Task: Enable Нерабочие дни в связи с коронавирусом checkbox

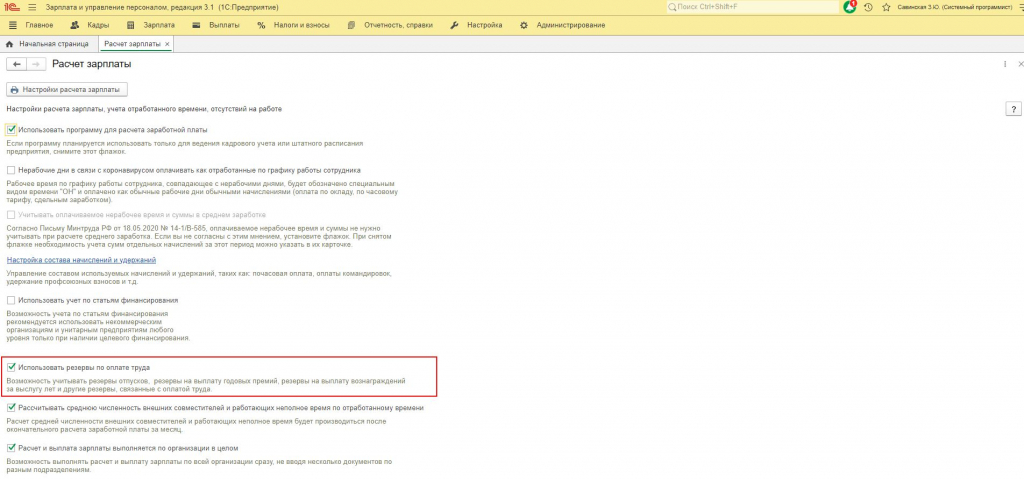Action: (x=10, y=170)
